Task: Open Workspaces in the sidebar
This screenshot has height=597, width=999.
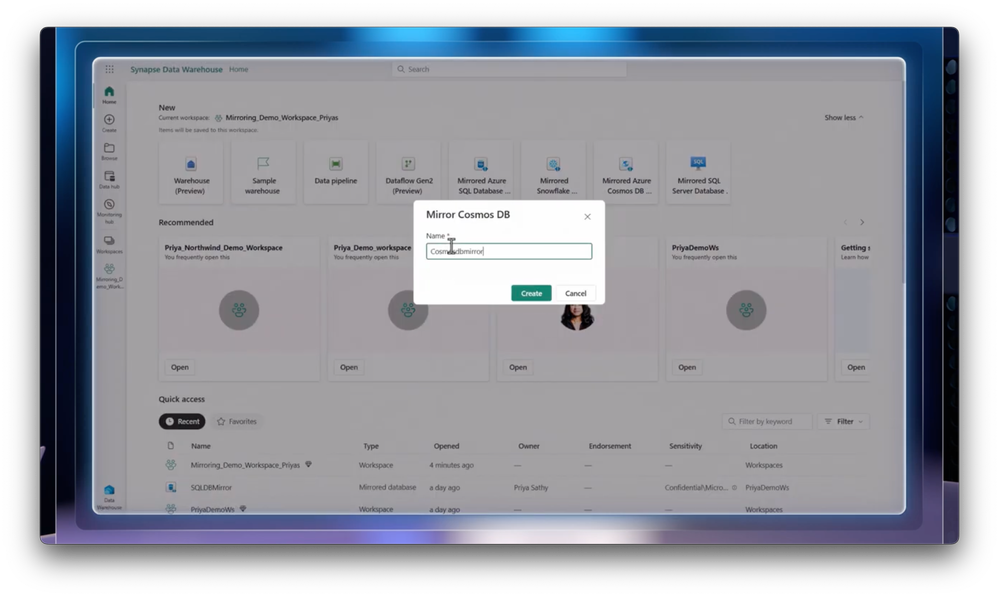Action: (110, 244)
